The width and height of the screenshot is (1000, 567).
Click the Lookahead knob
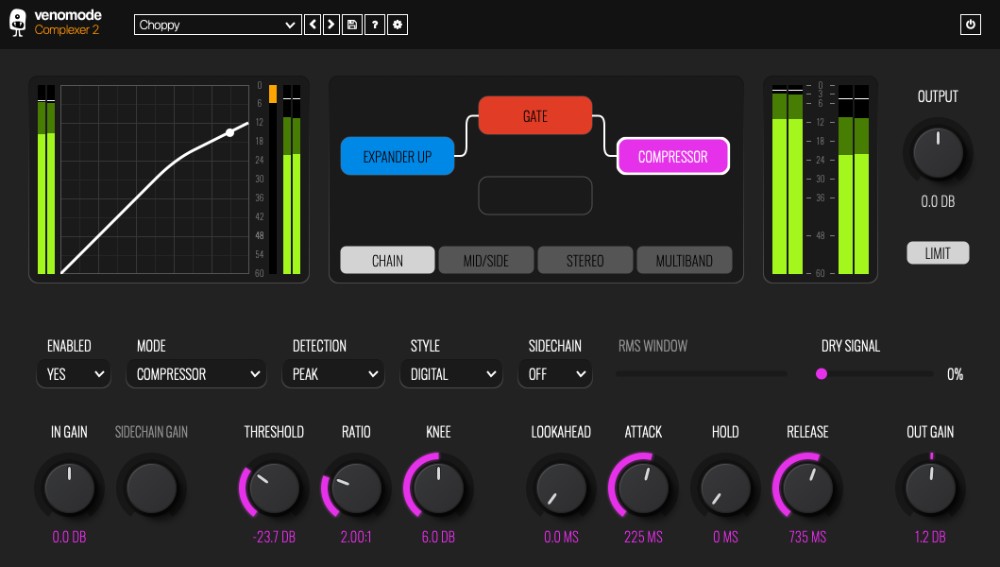pos(561,488)
